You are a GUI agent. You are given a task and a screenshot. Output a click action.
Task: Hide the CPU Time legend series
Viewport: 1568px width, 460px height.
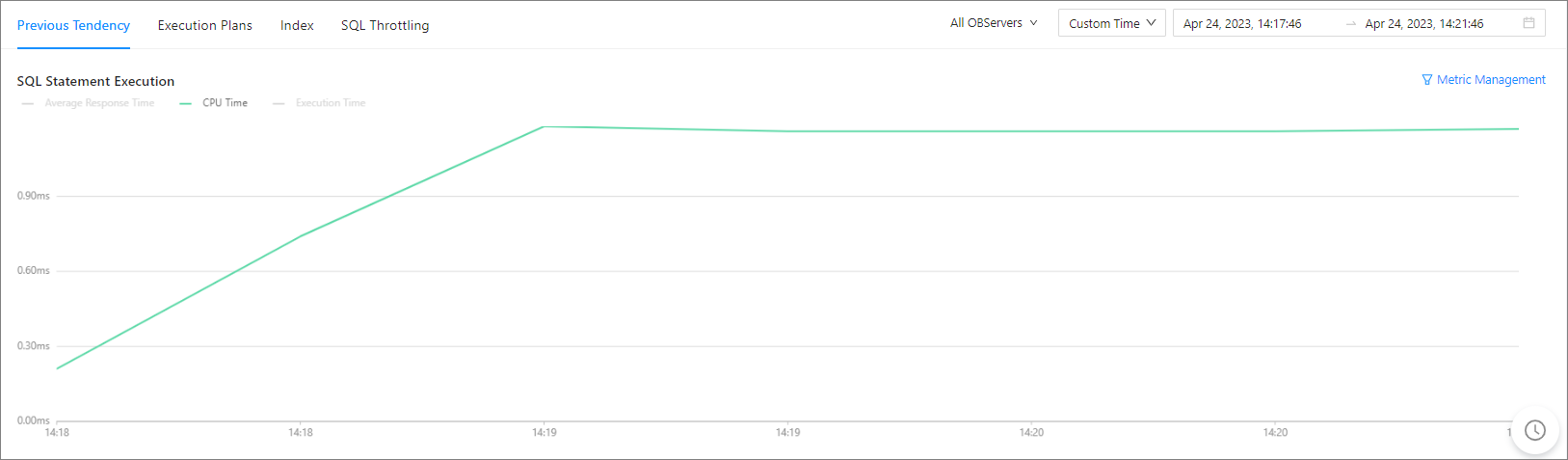coord(225,103)
